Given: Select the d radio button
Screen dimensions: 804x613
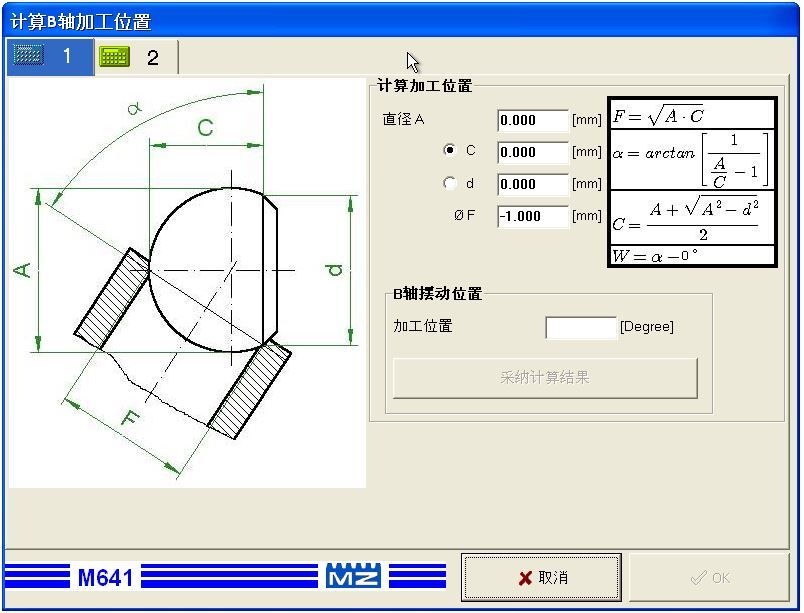Looking at the screenshot, I should 450,183.
